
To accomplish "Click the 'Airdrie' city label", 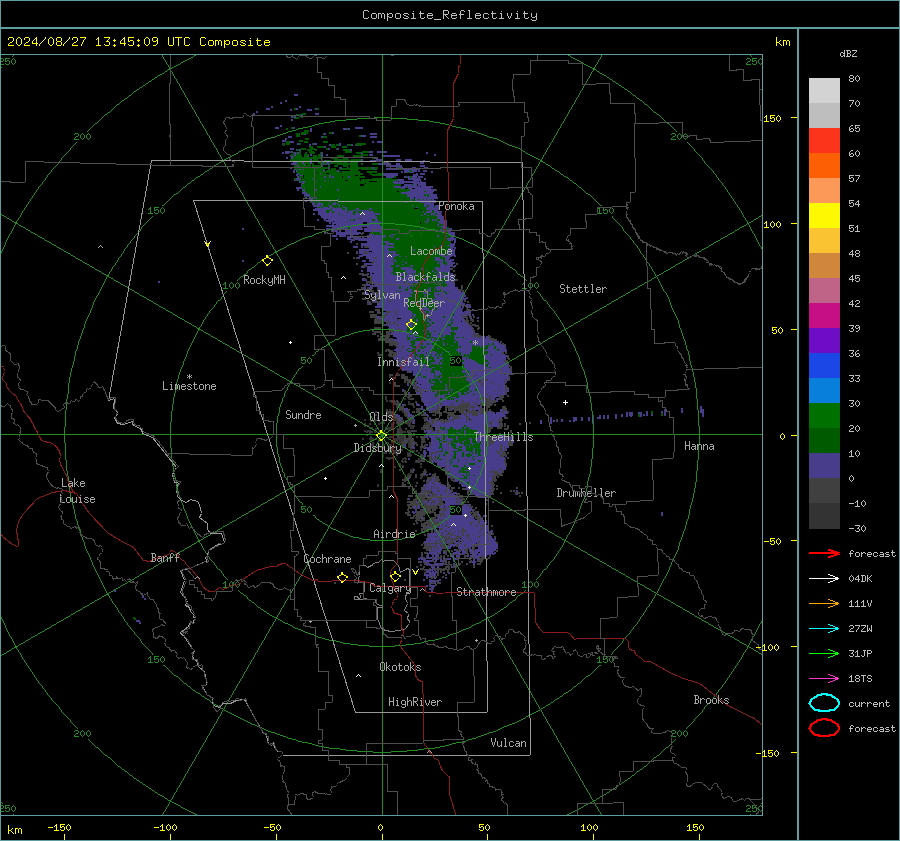I will [394, 534].
